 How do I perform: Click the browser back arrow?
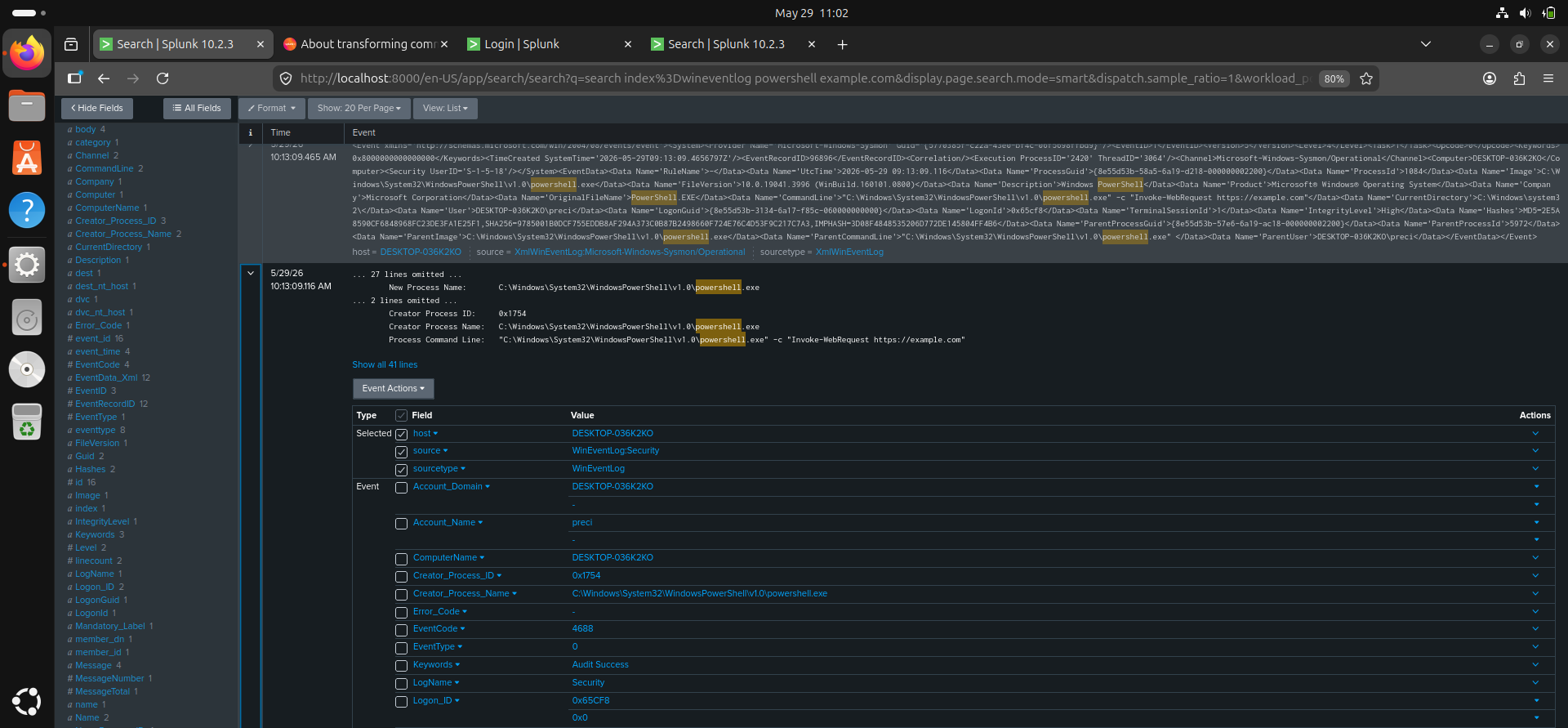tap(104, 78)
